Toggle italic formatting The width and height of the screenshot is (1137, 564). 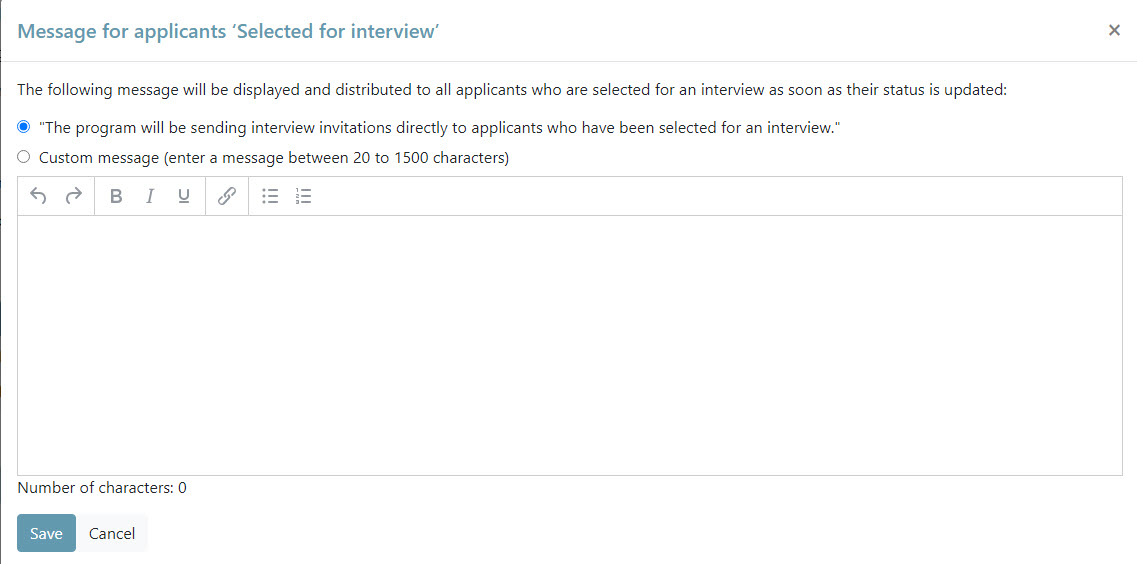pyautogui.click(x=150, y=196)
